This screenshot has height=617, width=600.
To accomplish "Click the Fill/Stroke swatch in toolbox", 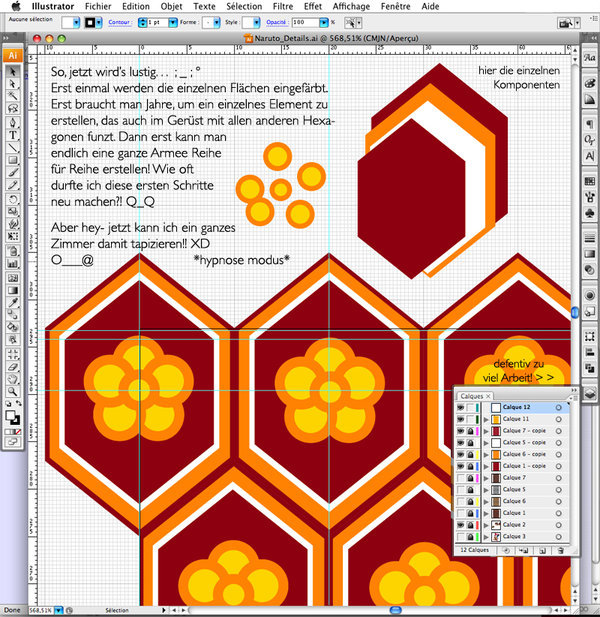I will pos(13,418).
